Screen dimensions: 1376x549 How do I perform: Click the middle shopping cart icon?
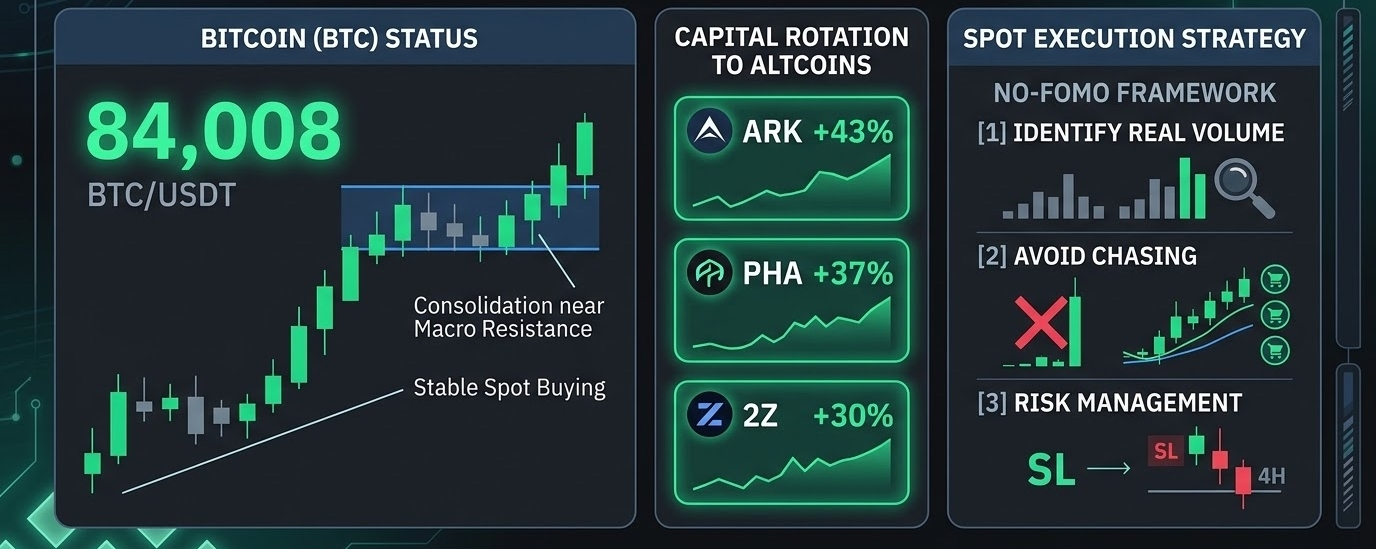click(x=1275, y=314)
